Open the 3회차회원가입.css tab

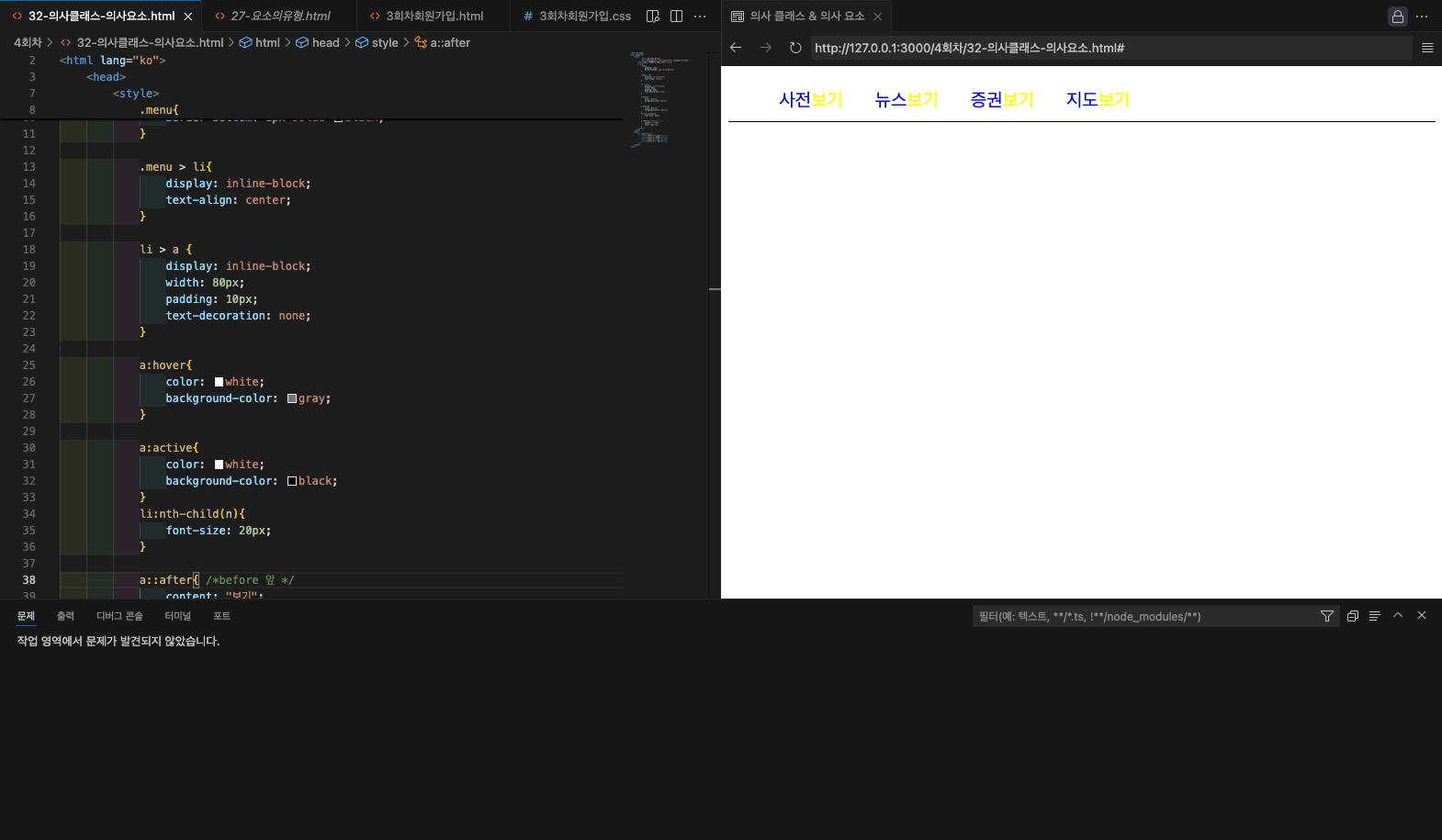pyautogui.click(x=576, y=17)
